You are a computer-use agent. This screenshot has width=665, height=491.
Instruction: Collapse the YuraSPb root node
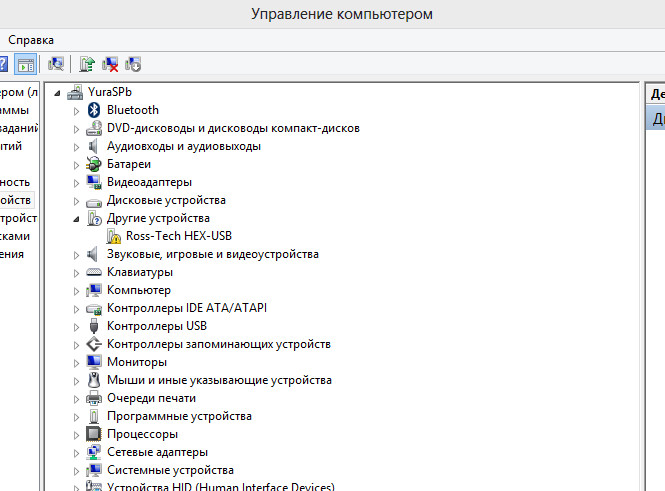point(58,93)
